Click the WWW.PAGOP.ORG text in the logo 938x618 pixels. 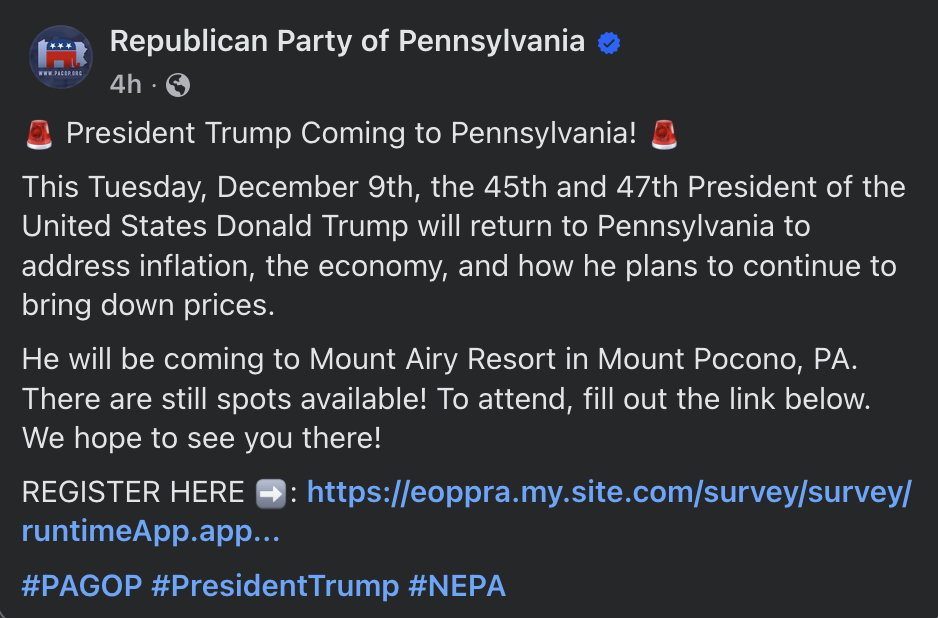[x=60, y=73]
